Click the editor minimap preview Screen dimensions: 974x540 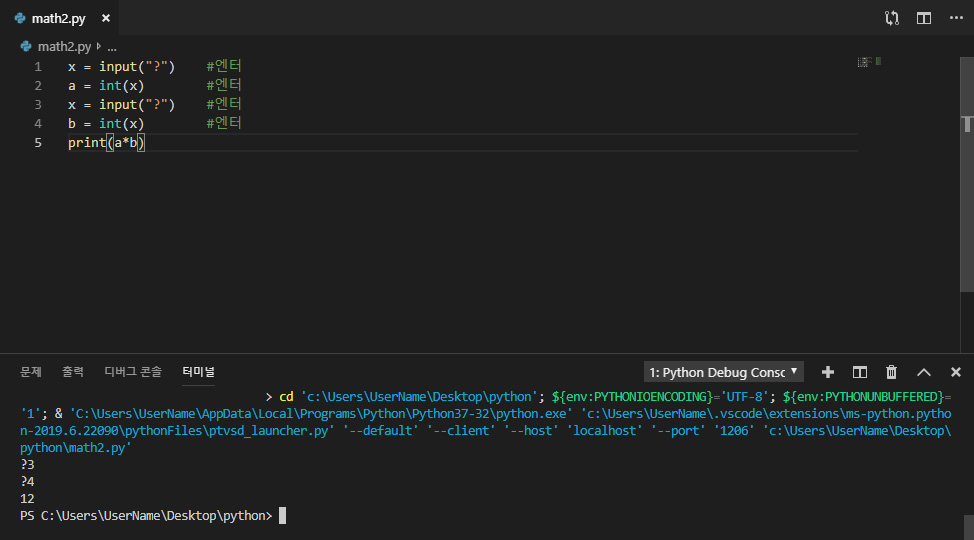pyautogui.click(x=870, y=62)
